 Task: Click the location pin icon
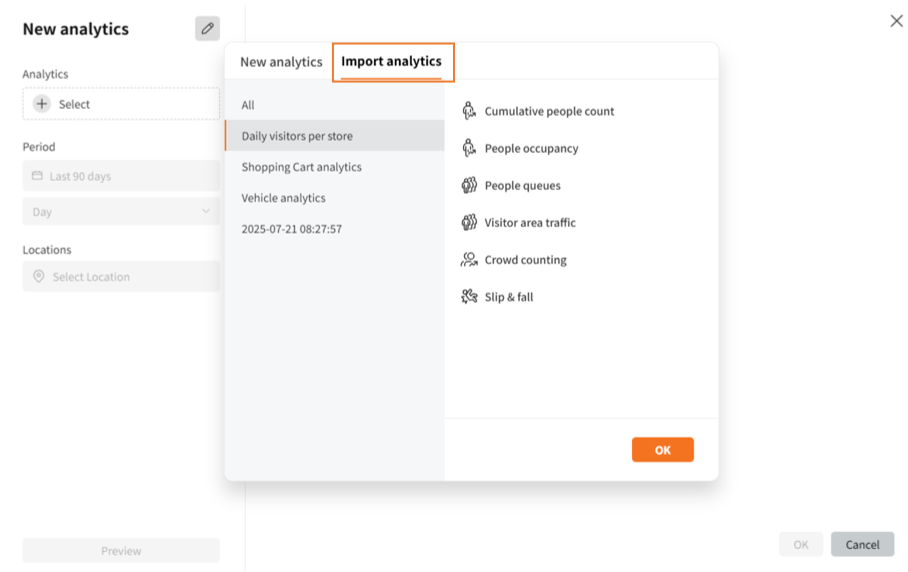(39, 277)
